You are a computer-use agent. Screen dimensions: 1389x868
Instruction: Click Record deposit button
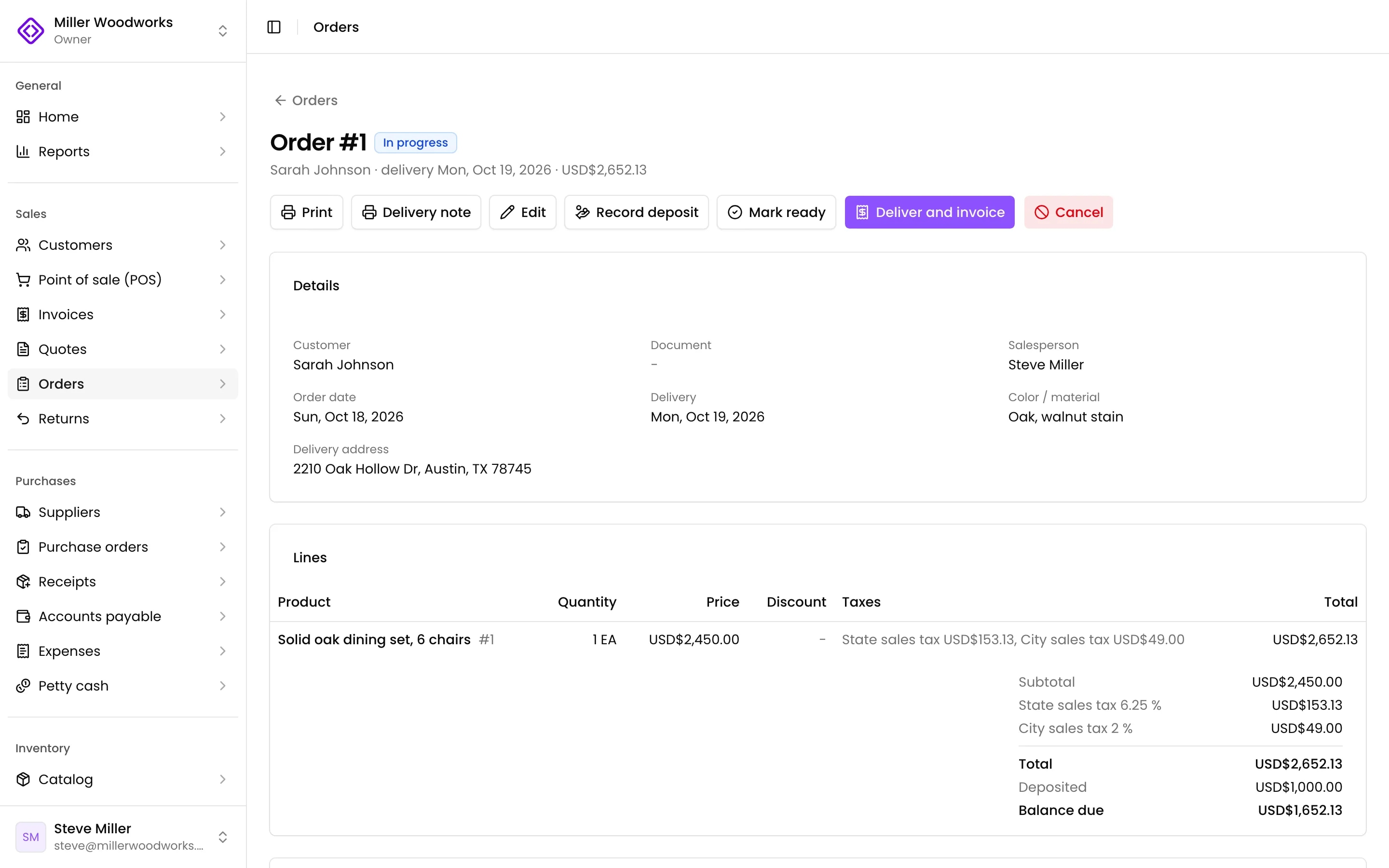[637, 212]
